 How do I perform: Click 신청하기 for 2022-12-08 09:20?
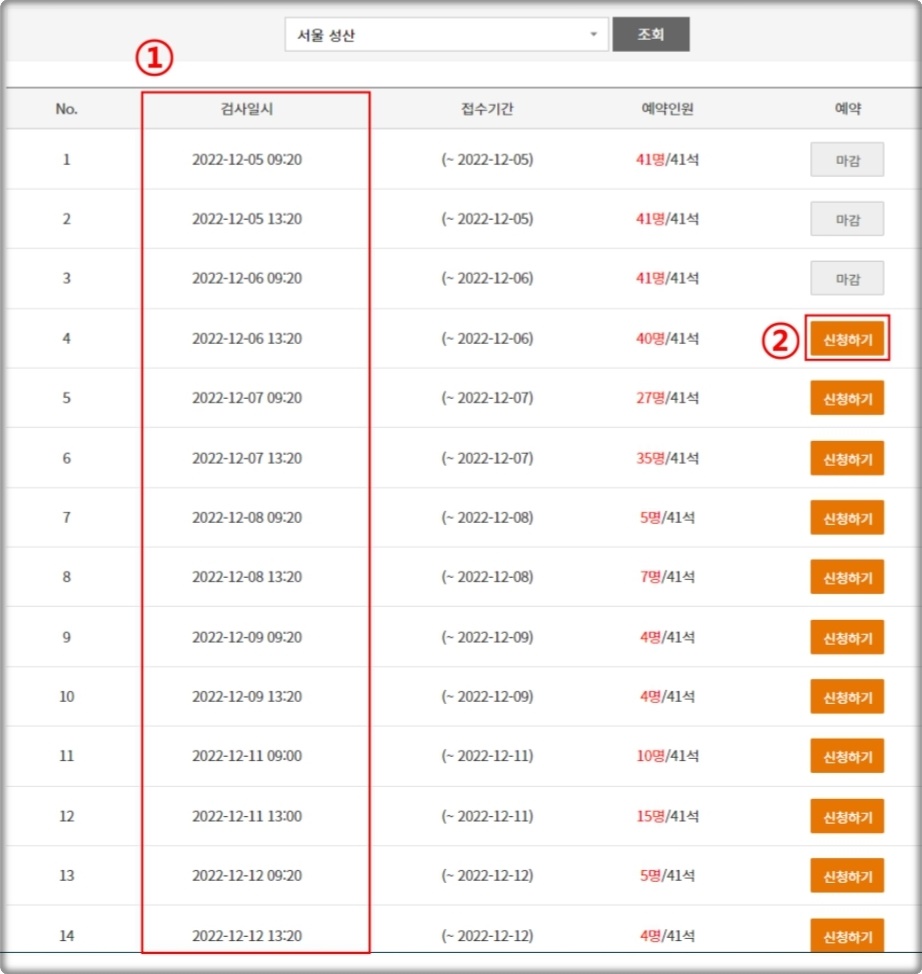click(847, 517)
